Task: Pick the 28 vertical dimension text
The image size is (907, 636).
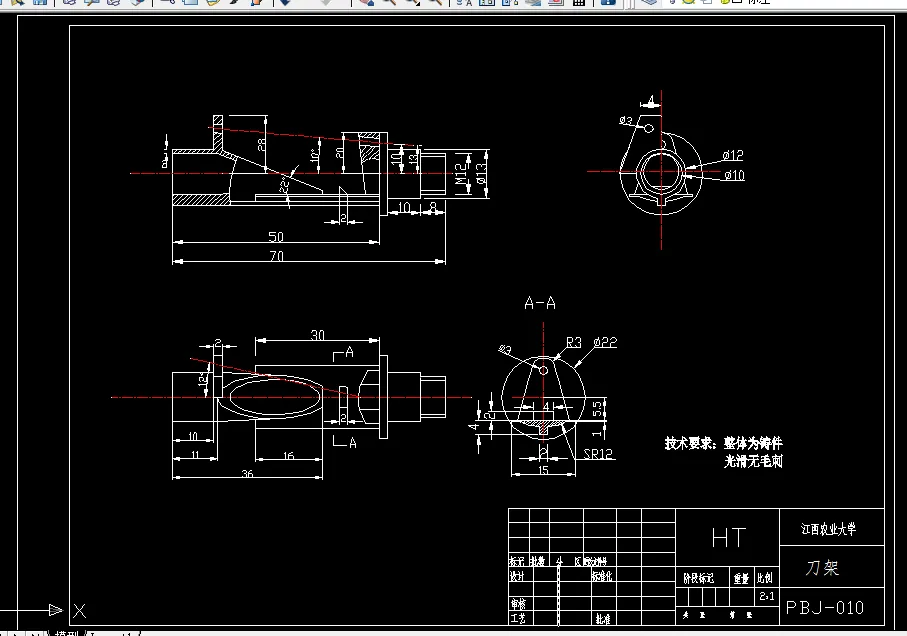Action: pyautogui.click(x=261, y=144)
